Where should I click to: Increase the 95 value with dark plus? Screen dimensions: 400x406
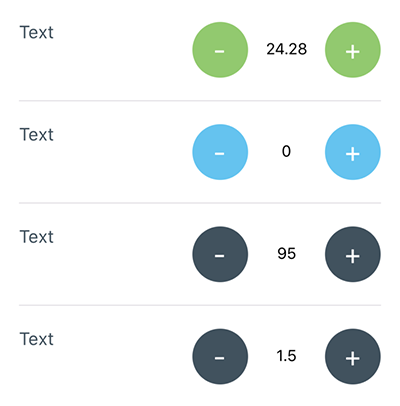pos(353,254)
